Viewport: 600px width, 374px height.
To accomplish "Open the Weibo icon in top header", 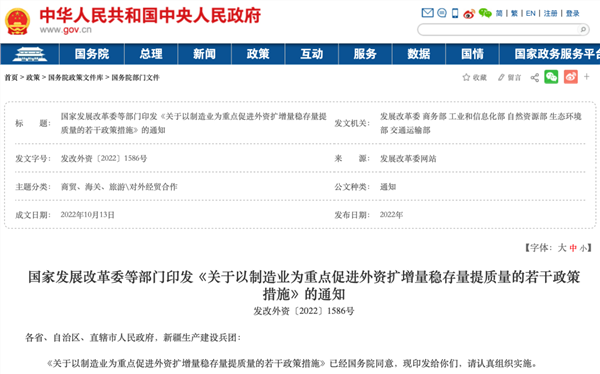I will tap(469, 14).
